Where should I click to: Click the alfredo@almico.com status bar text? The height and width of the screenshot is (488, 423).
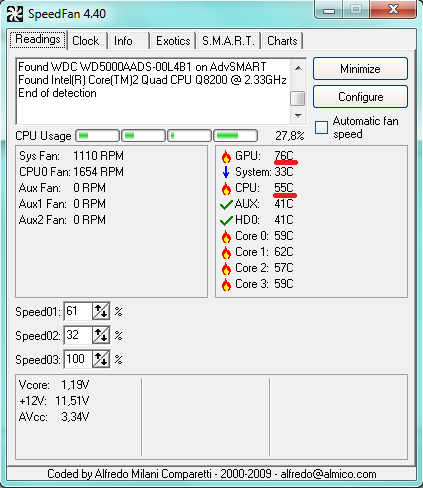point(328,474)
